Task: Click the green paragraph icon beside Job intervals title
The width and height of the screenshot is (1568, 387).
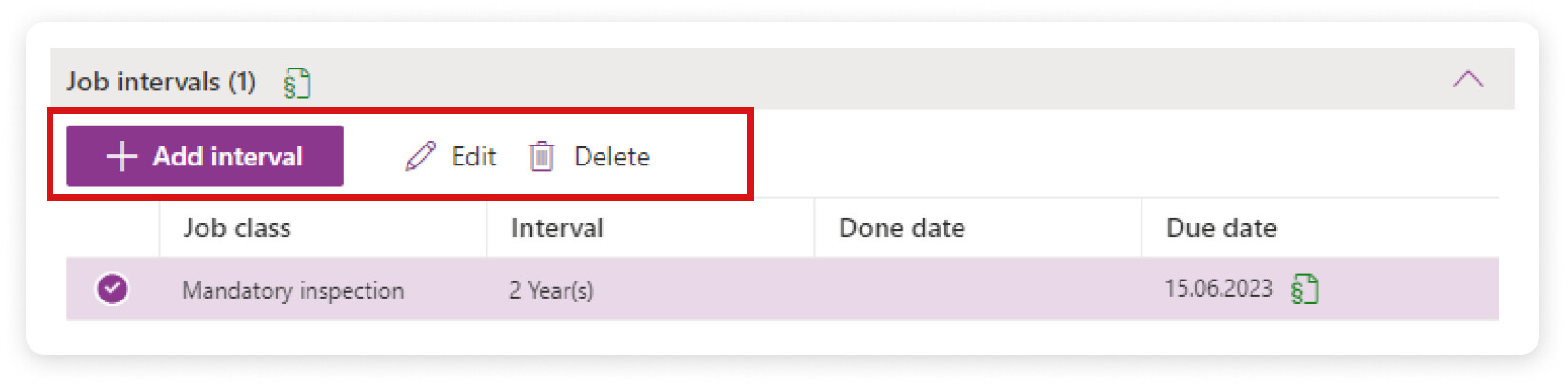Action: (x=297, y=84)
